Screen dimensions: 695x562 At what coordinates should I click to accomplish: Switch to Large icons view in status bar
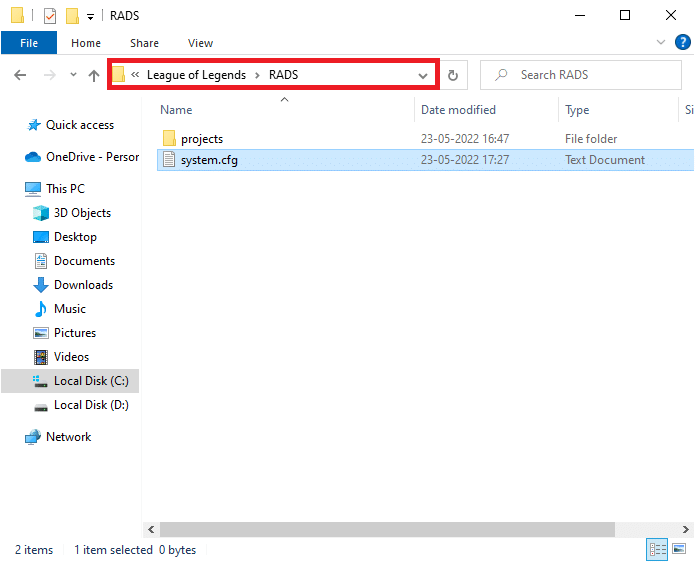tap(679, 550)
